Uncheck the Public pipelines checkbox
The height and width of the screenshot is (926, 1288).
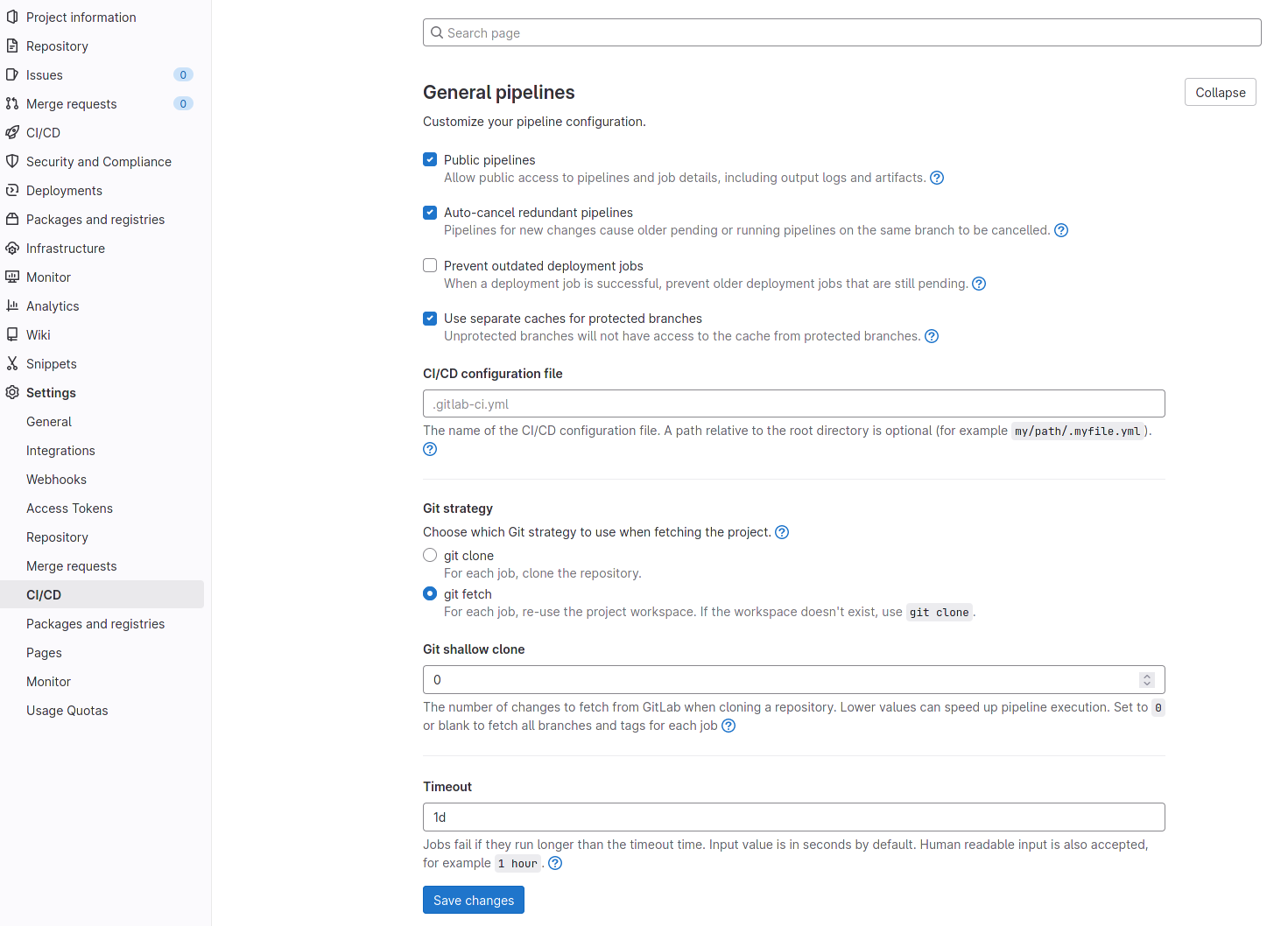(x=430, y=159)
